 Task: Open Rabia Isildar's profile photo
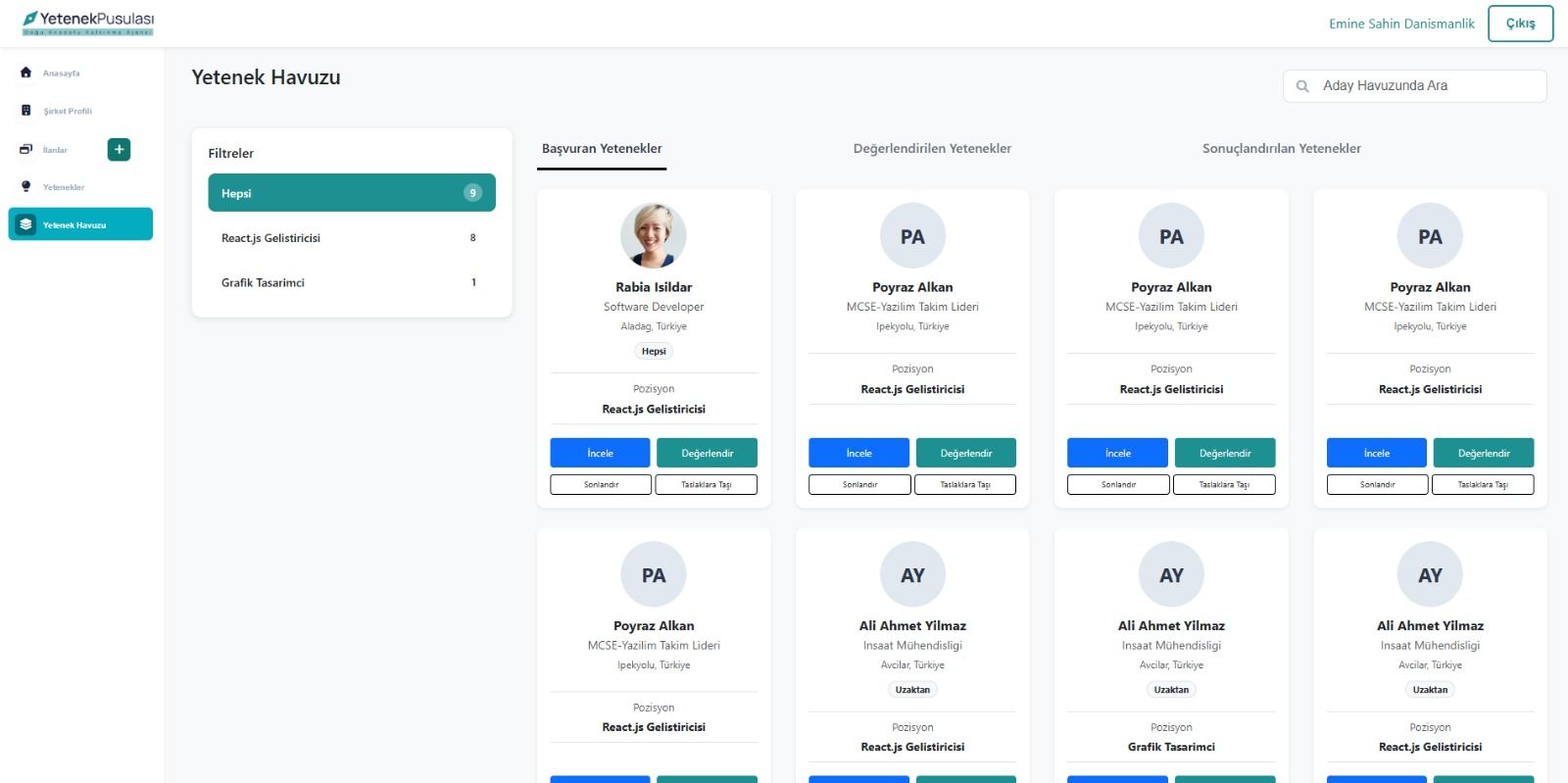tap(654, 236)
